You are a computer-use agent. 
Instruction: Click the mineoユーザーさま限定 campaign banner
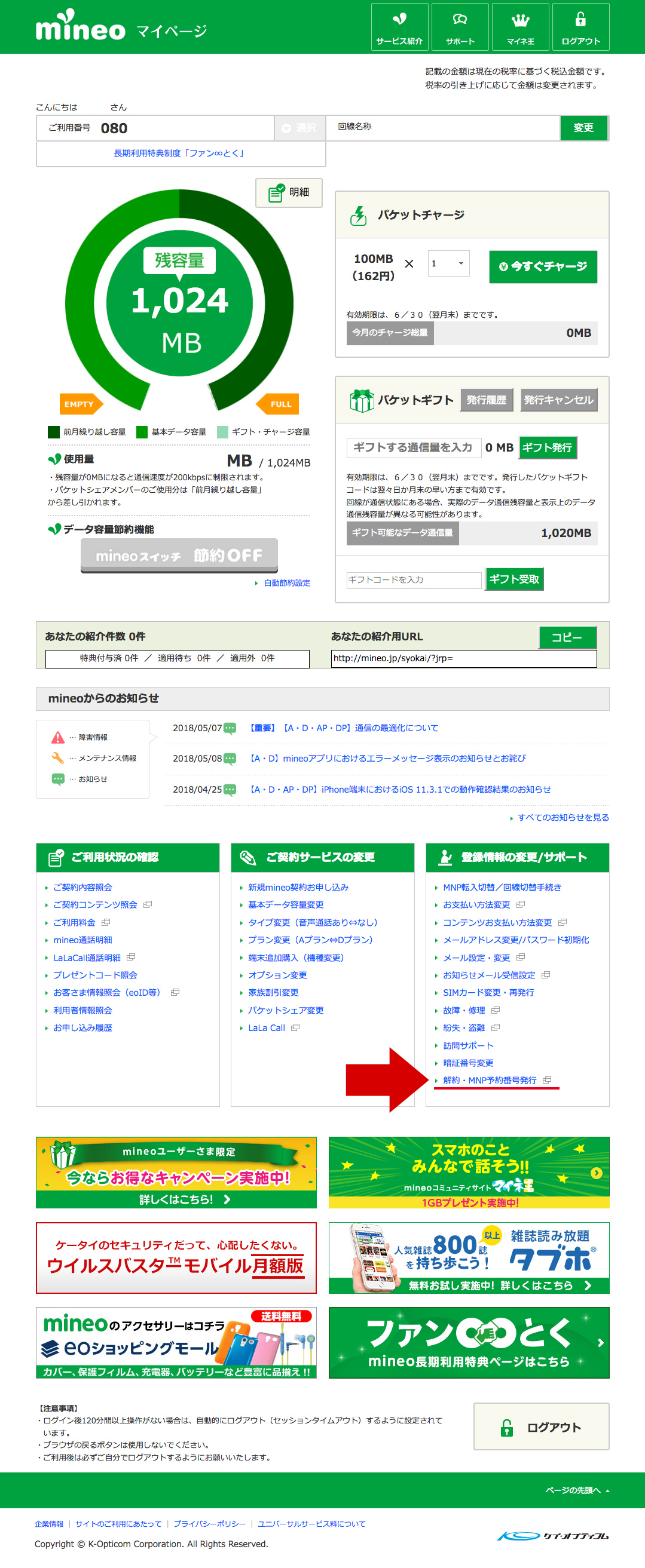point(176,1173)
